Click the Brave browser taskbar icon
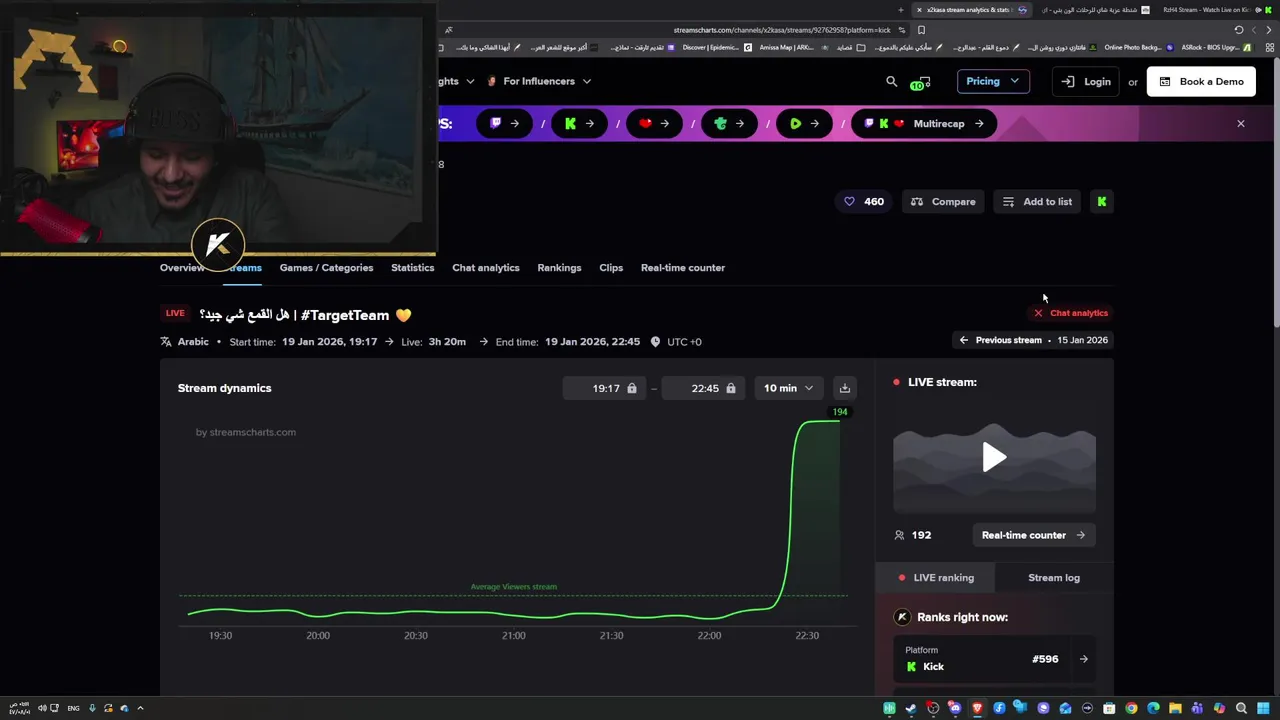The width and height of the screenshot is (1280, 720). 977,708
